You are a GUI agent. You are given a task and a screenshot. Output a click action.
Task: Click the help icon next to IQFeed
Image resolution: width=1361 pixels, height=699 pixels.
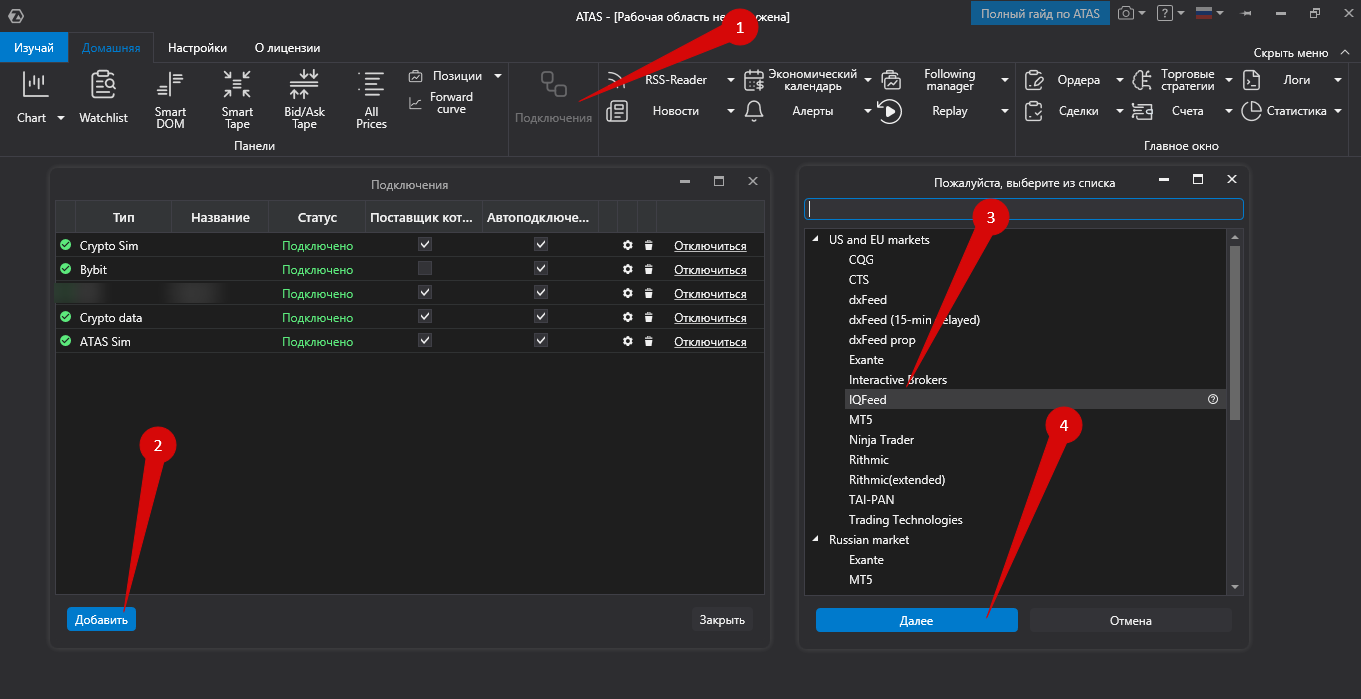[x=1213, y=399]
